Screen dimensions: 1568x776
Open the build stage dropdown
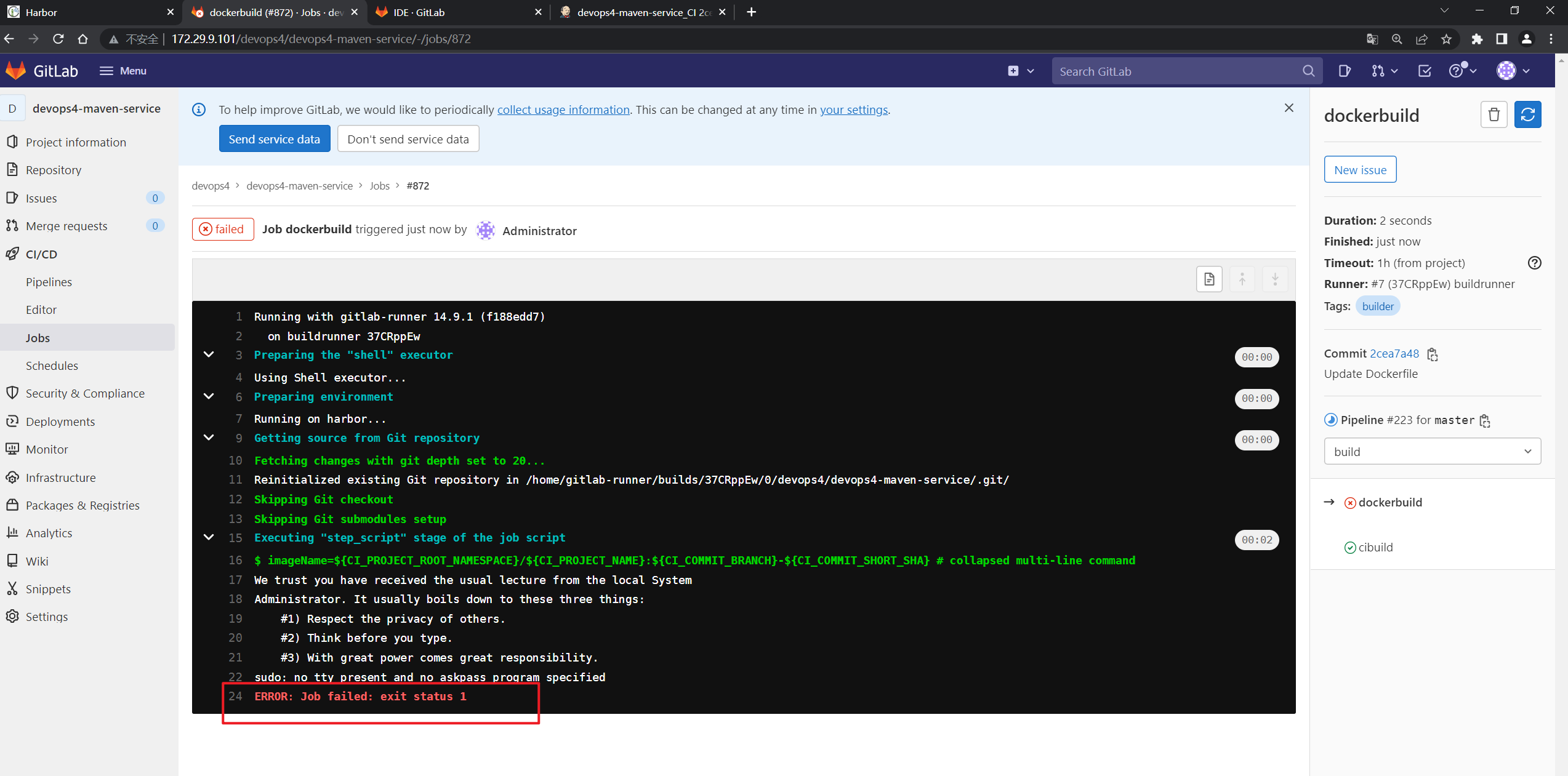coord(1432,451)
